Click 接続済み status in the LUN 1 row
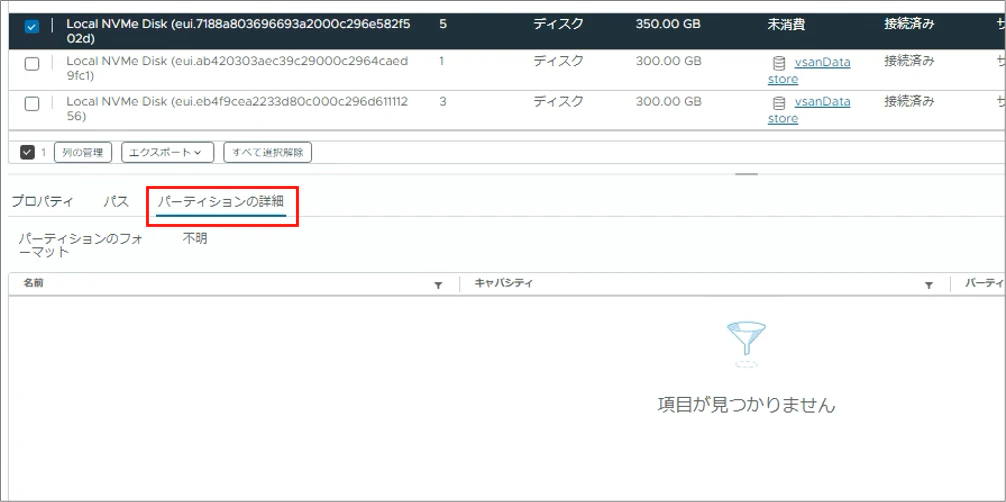 tap(909, 62)
